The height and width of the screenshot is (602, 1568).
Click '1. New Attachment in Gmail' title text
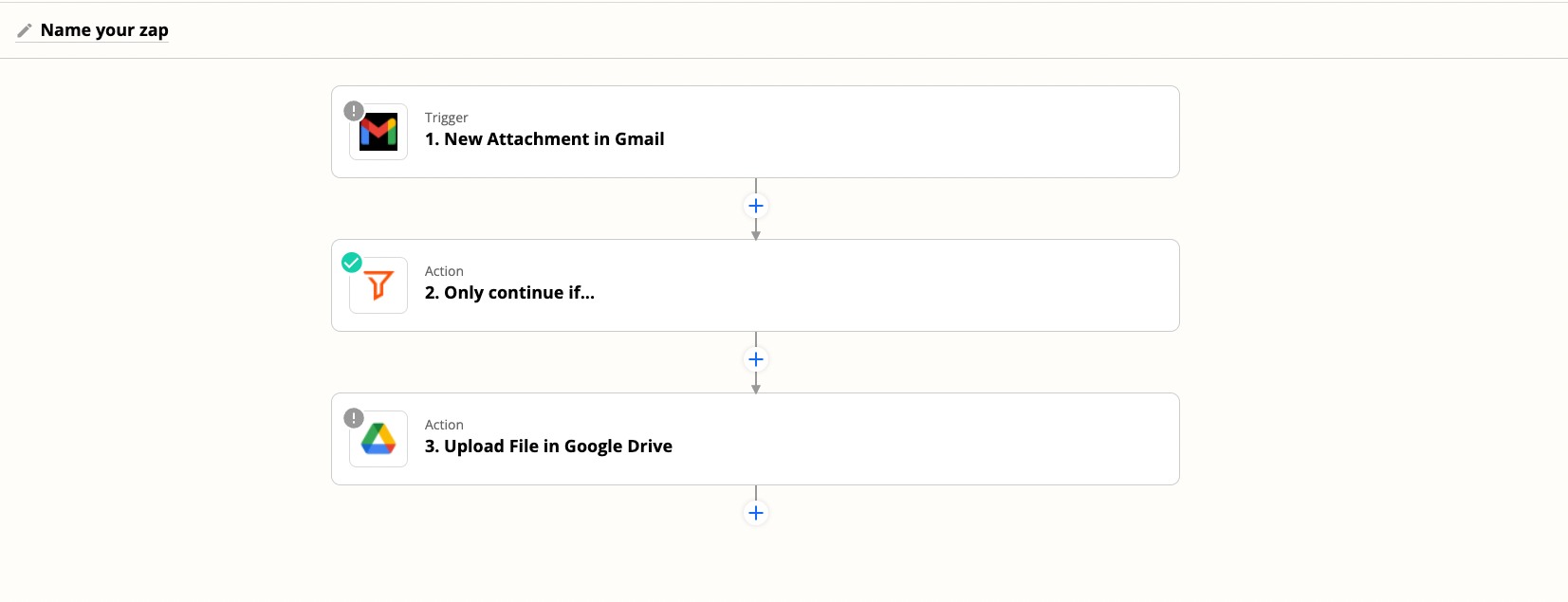(544, 139)
